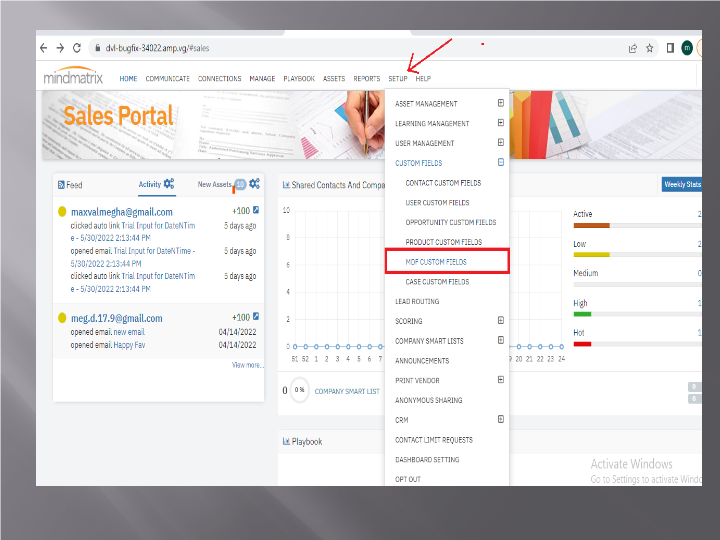Open Activity panel settings gear
Viewport: 720px width, 540px height.
click(x=169, y=184)
